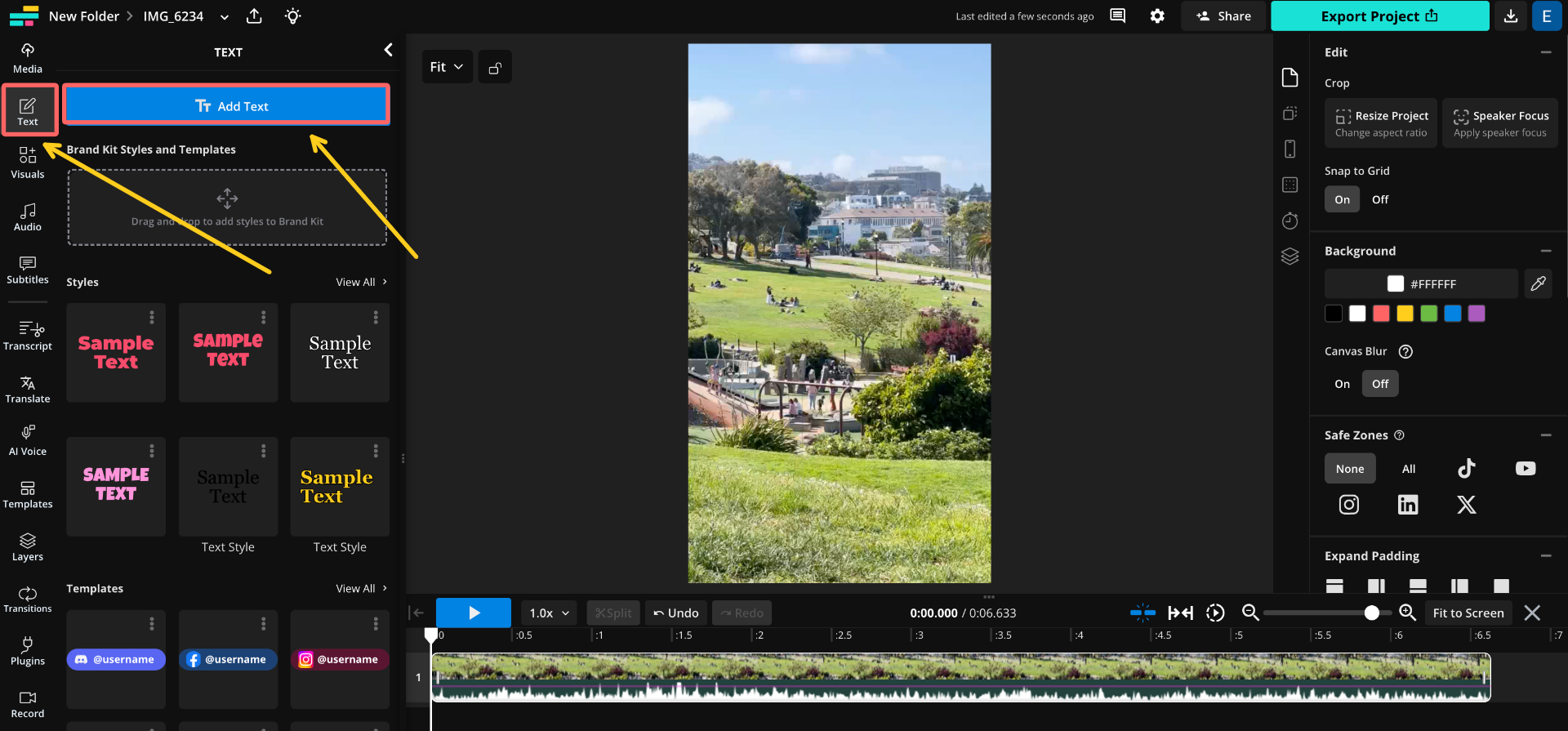Image resolution: width=1568 pixels, height=731 pixels.
Task: Click the video clip on timeline track 1
Action: pos(961,677)
